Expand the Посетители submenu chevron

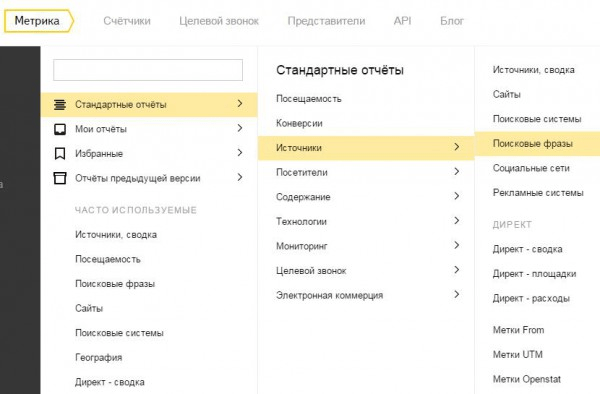(457, 171)
